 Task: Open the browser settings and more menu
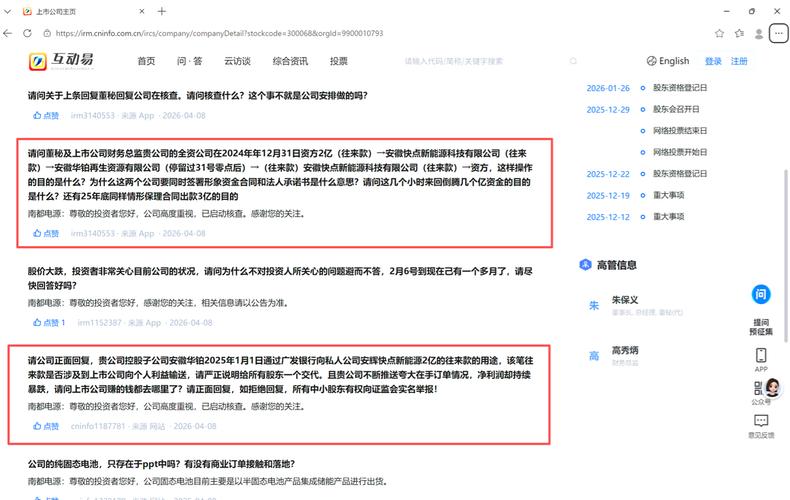778,33
